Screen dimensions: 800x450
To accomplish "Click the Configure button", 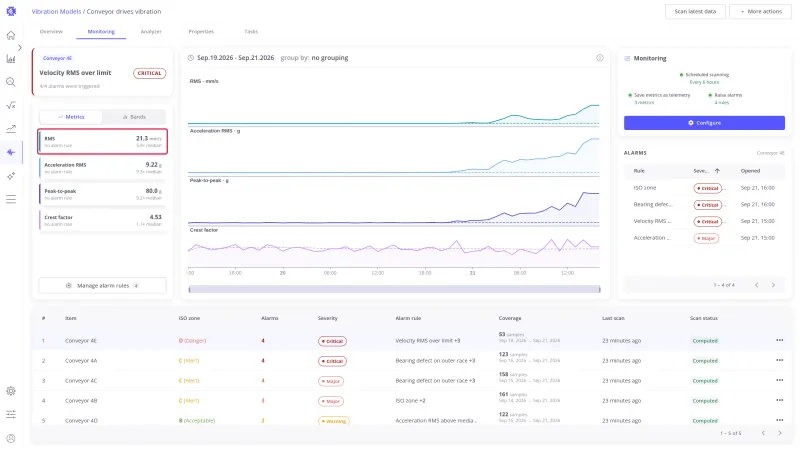I will pyautogui.click(x=704, y=123).
